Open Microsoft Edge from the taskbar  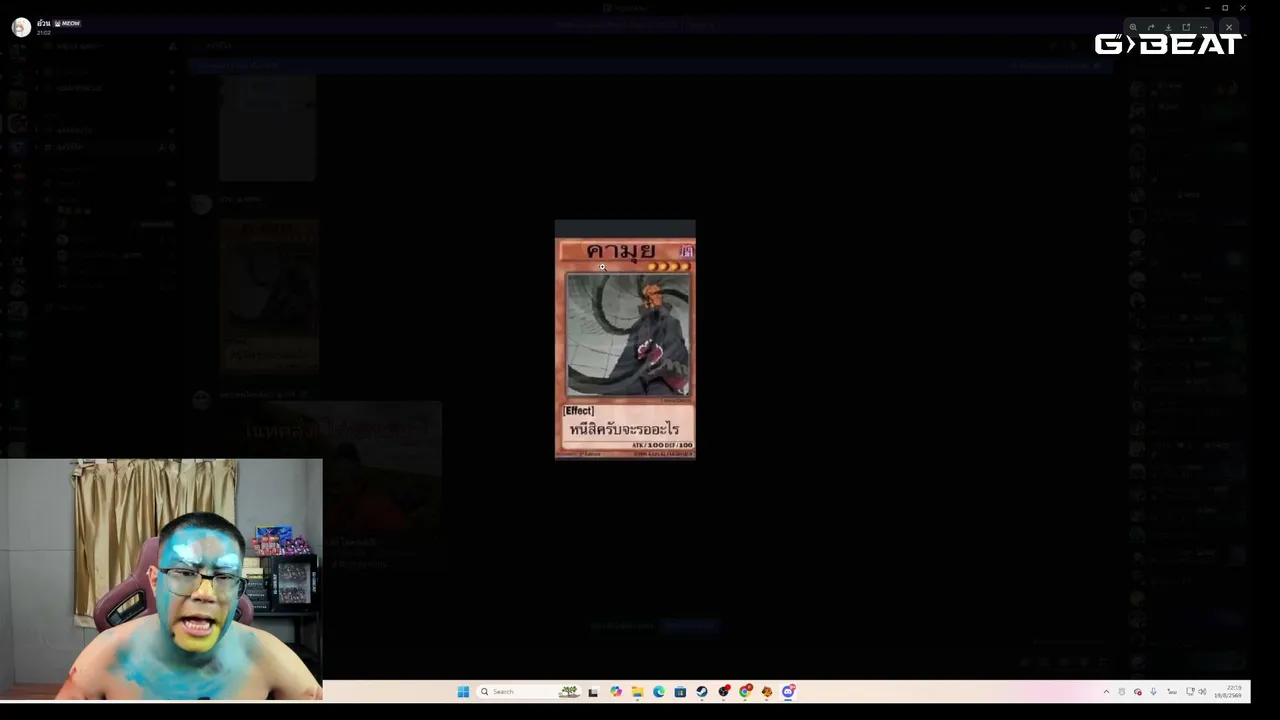[659, 692]
